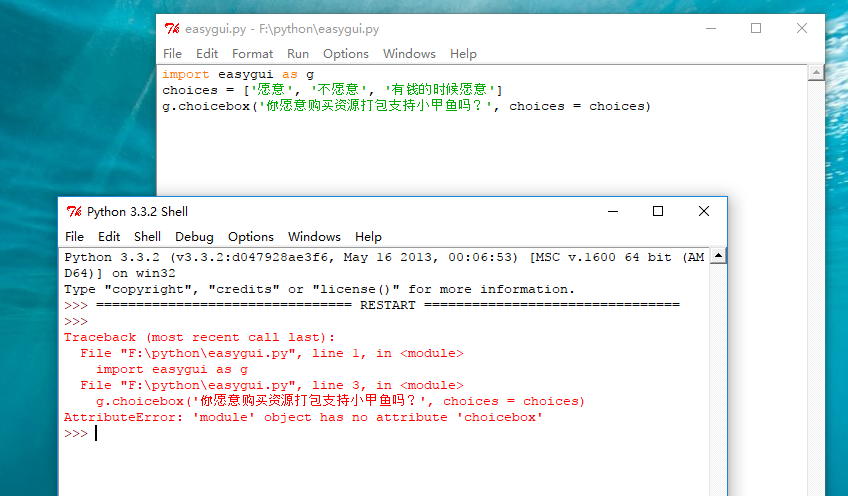Click the 'import easygui as g' line in editor
Viewport: 848px width, 496px height.
click(x=238, y=74)
